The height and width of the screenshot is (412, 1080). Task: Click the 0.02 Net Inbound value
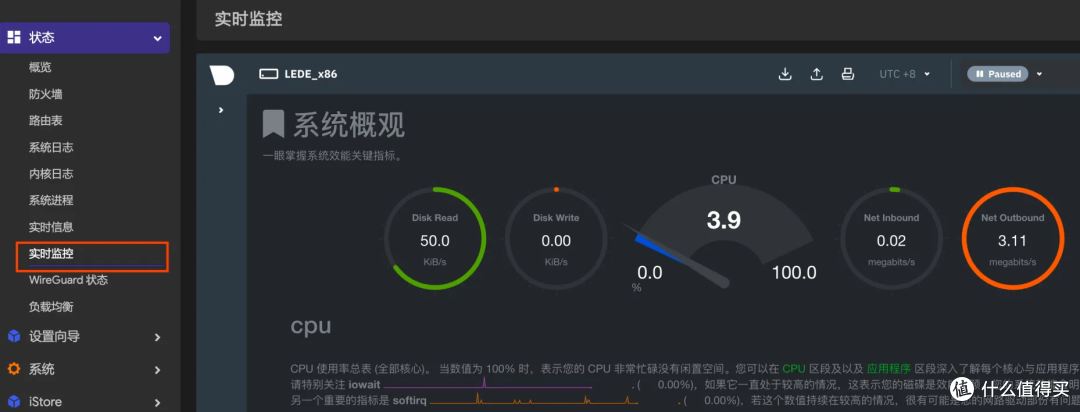click(891, 241)
